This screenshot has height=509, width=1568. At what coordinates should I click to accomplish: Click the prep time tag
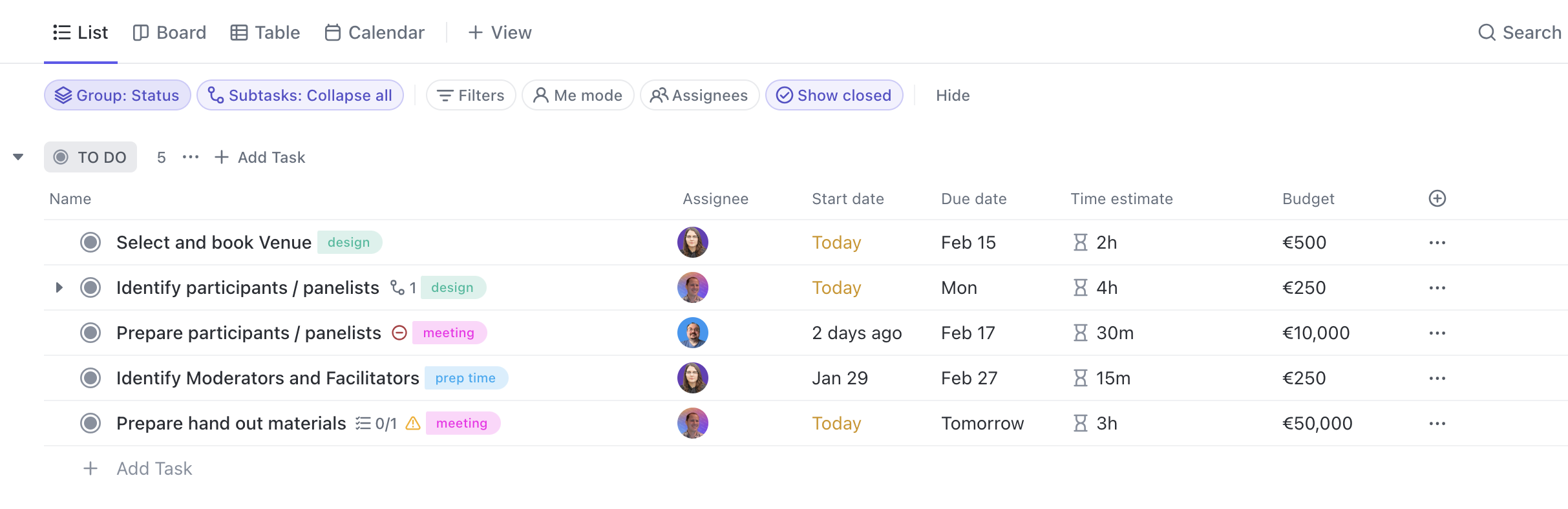465,378
